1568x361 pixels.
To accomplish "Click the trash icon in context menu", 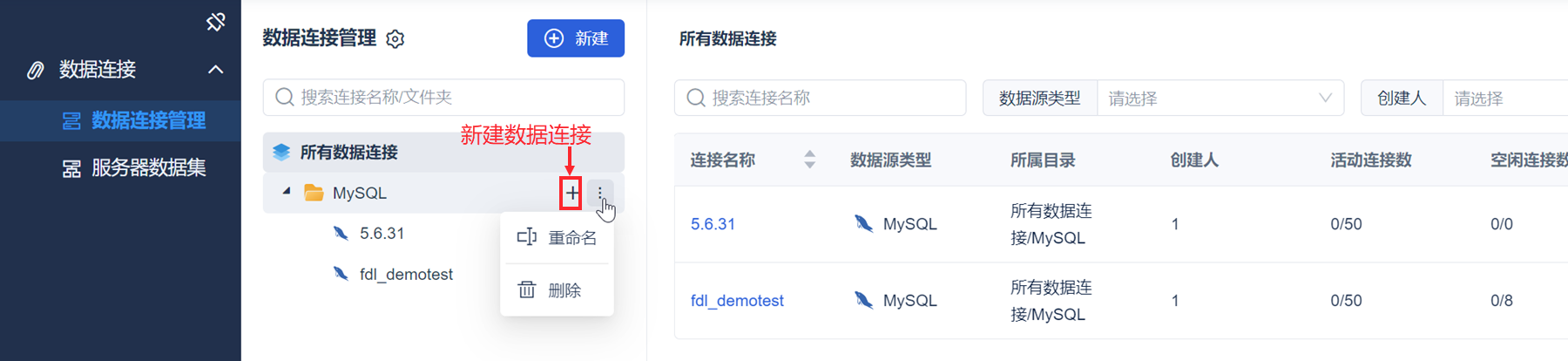I will [527, 289].
